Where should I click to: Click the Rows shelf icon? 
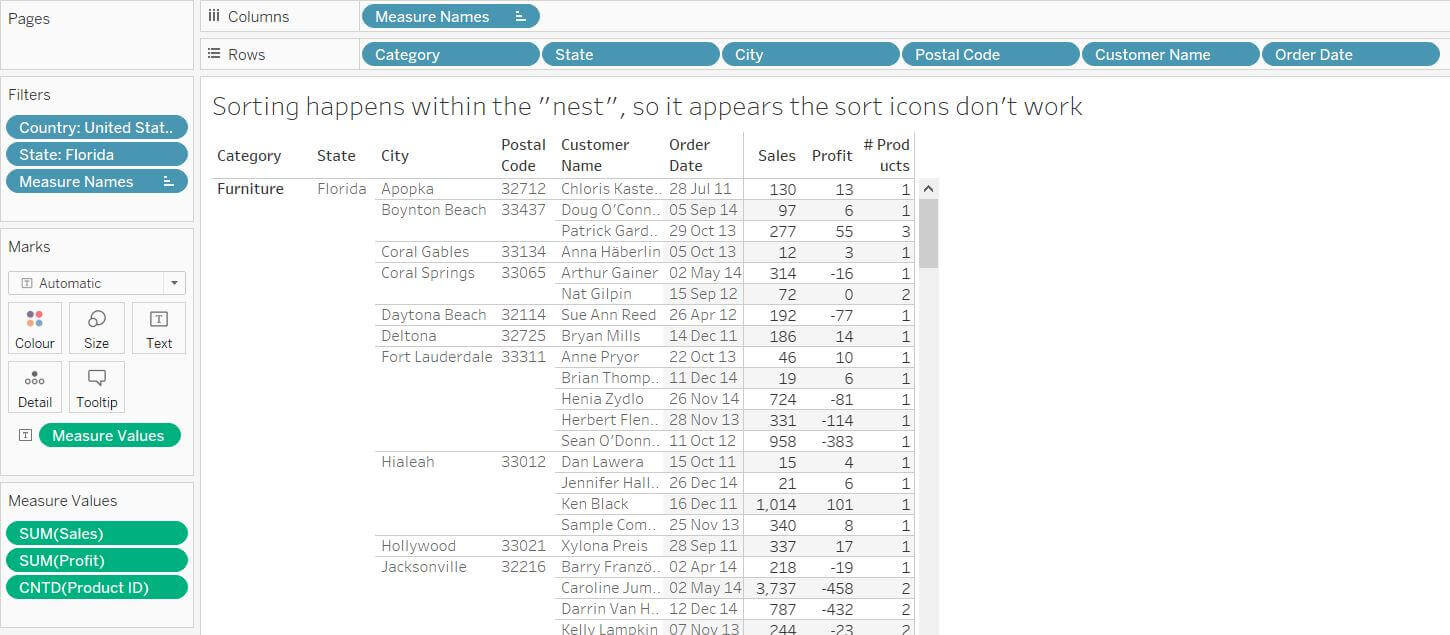click(x=214, y=54)
